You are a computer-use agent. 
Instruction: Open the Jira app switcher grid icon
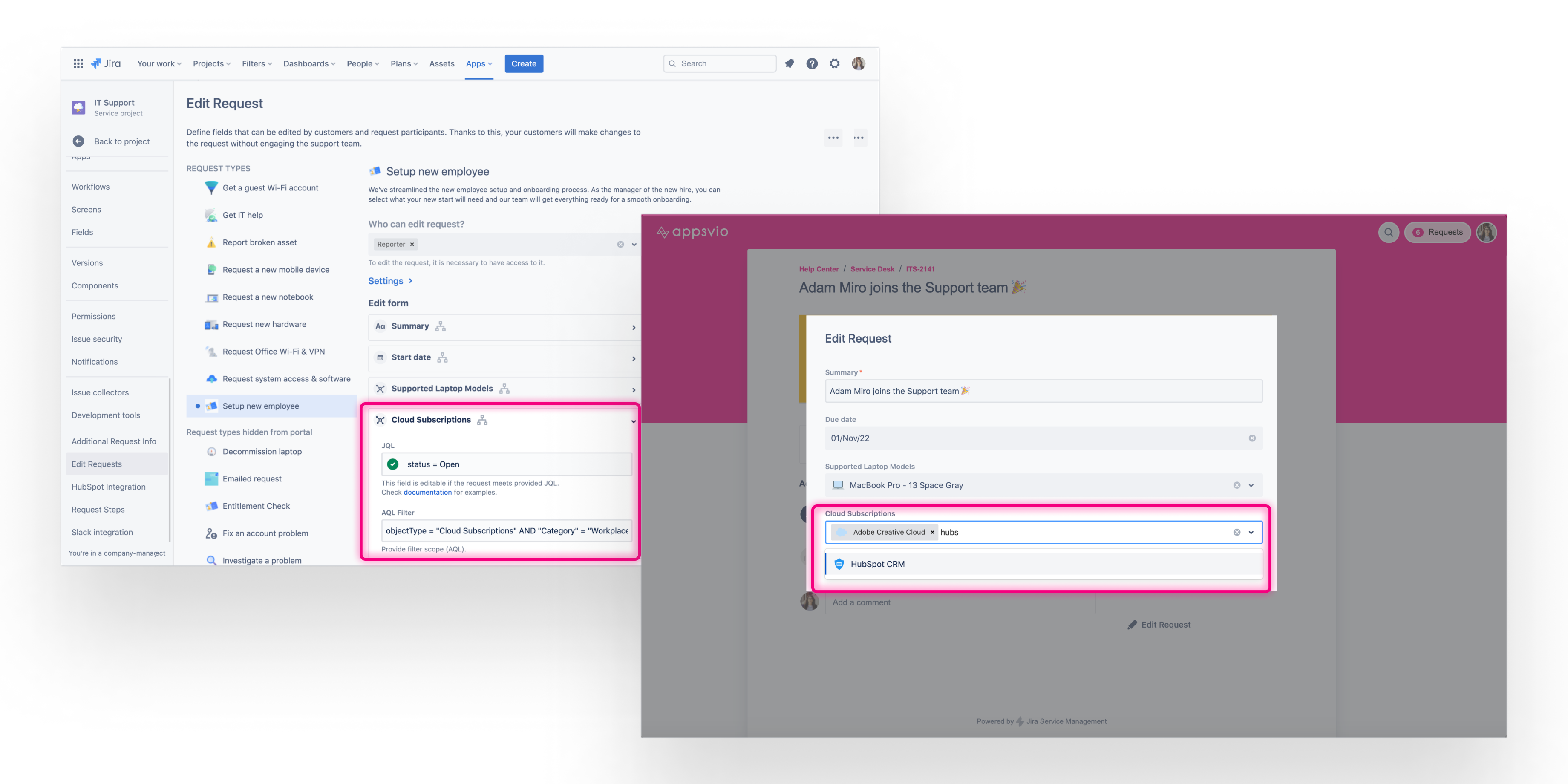click(x=78, y=63)
